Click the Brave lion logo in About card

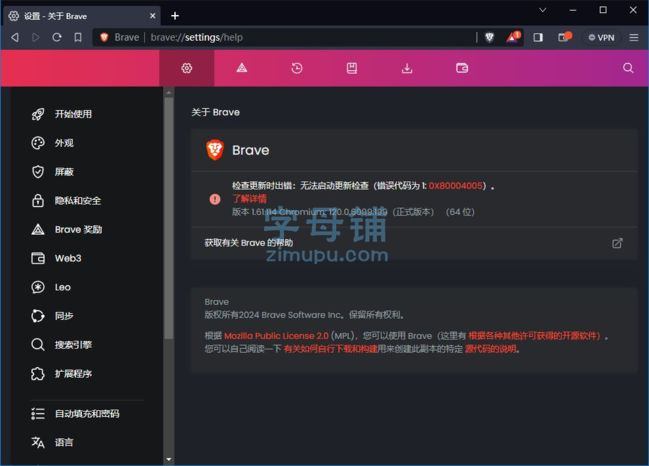(215, 150)
